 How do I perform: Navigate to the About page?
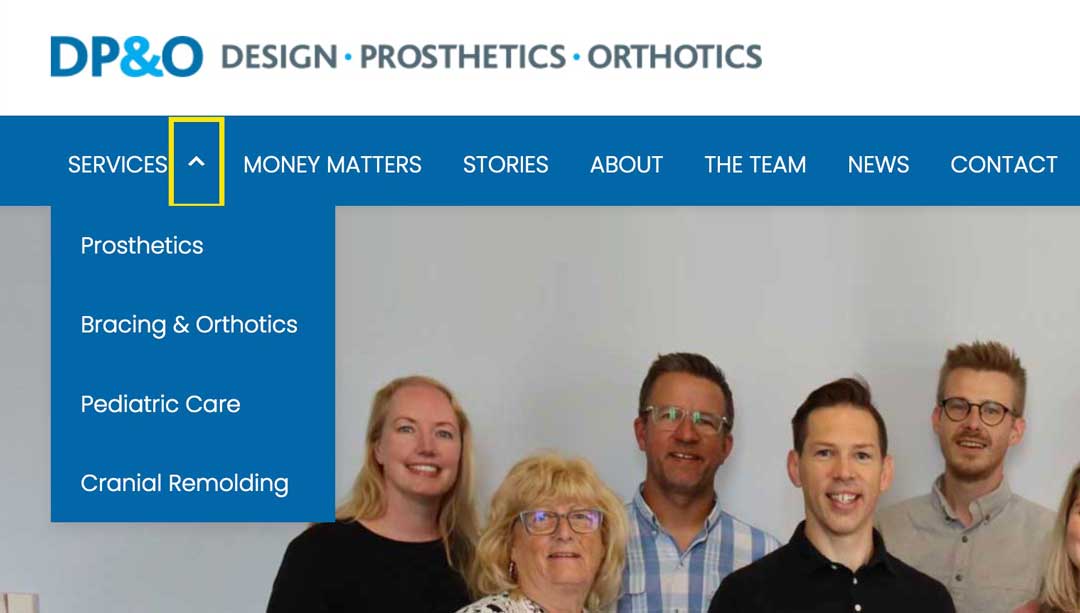tap(626, 165)
